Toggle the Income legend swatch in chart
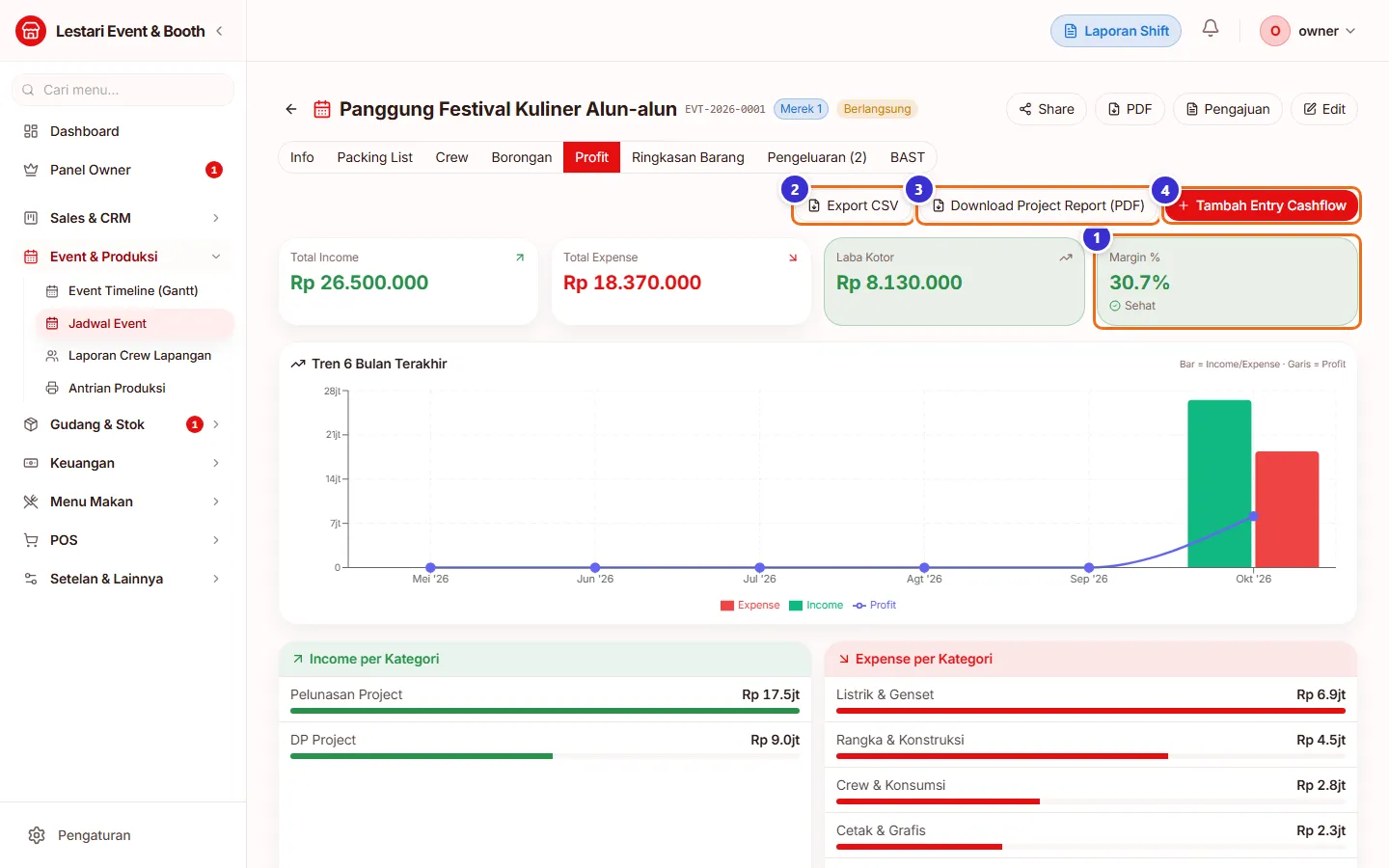 (796, 606)
